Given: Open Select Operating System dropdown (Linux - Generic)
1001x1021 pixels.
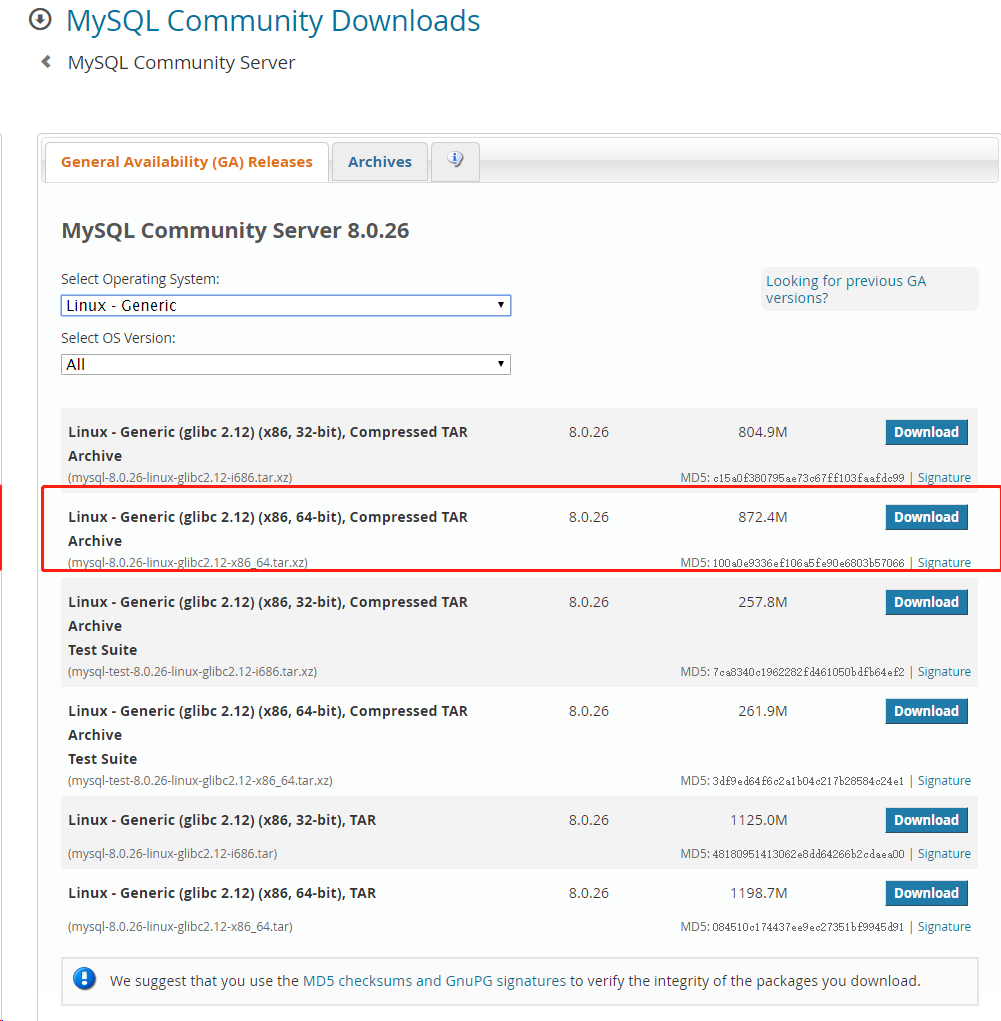Looking at the screenshot, I should point(286,305).
